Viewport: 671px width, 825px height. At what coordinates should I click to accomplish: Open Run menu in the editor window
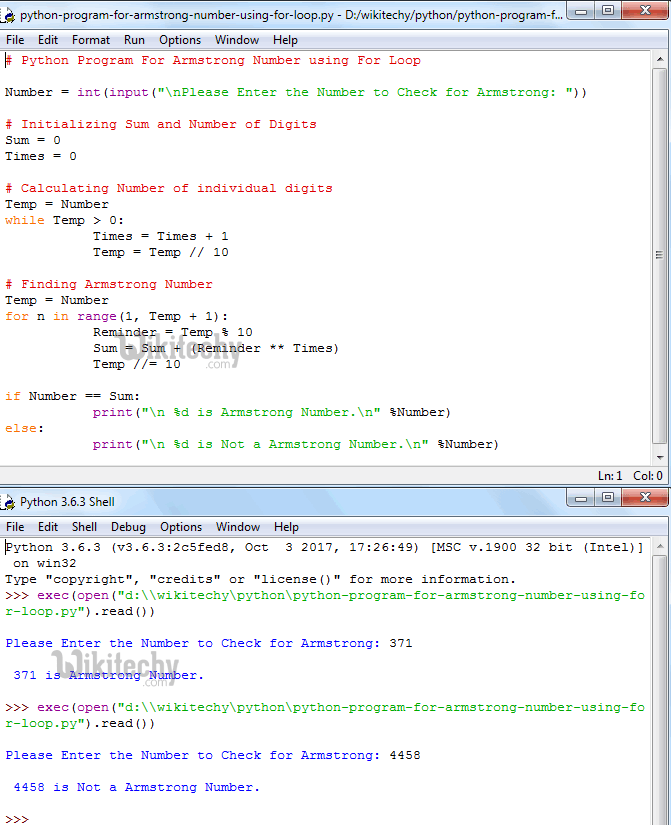click(x=134, y=40)
